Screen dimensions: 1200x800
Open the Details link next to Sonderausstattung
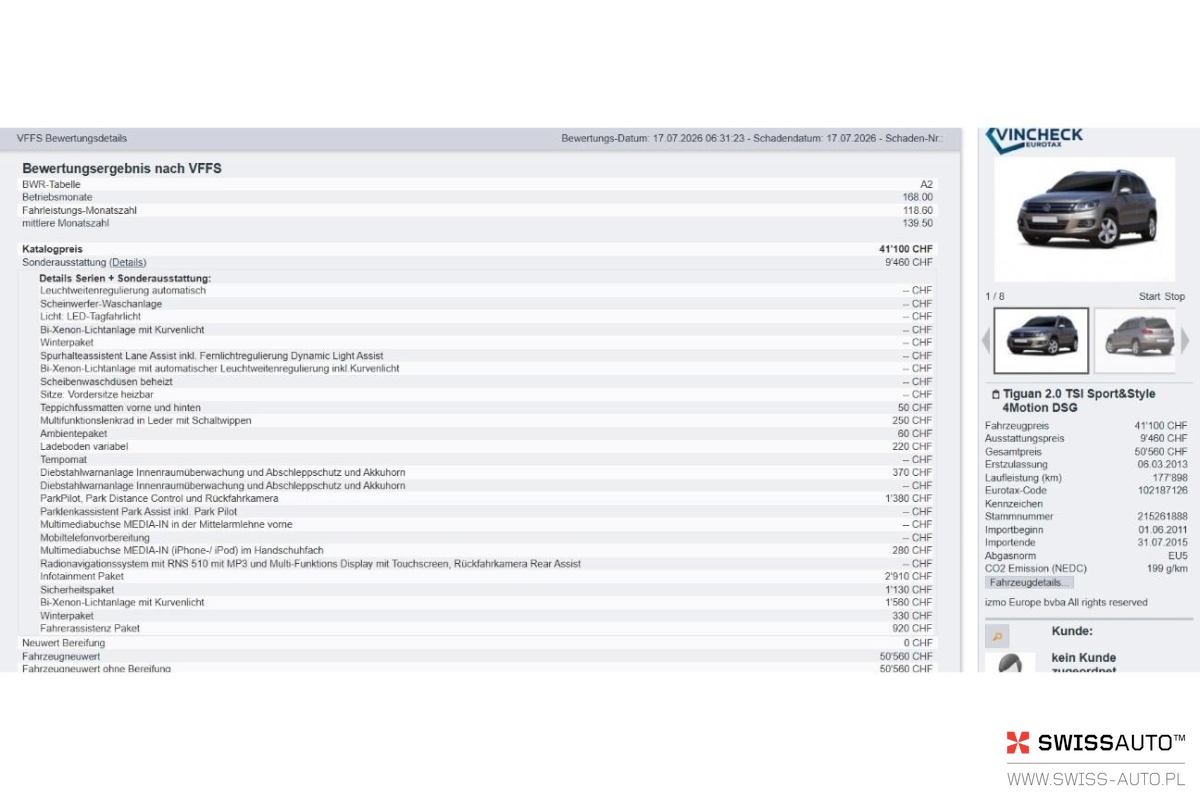point(128,262)
